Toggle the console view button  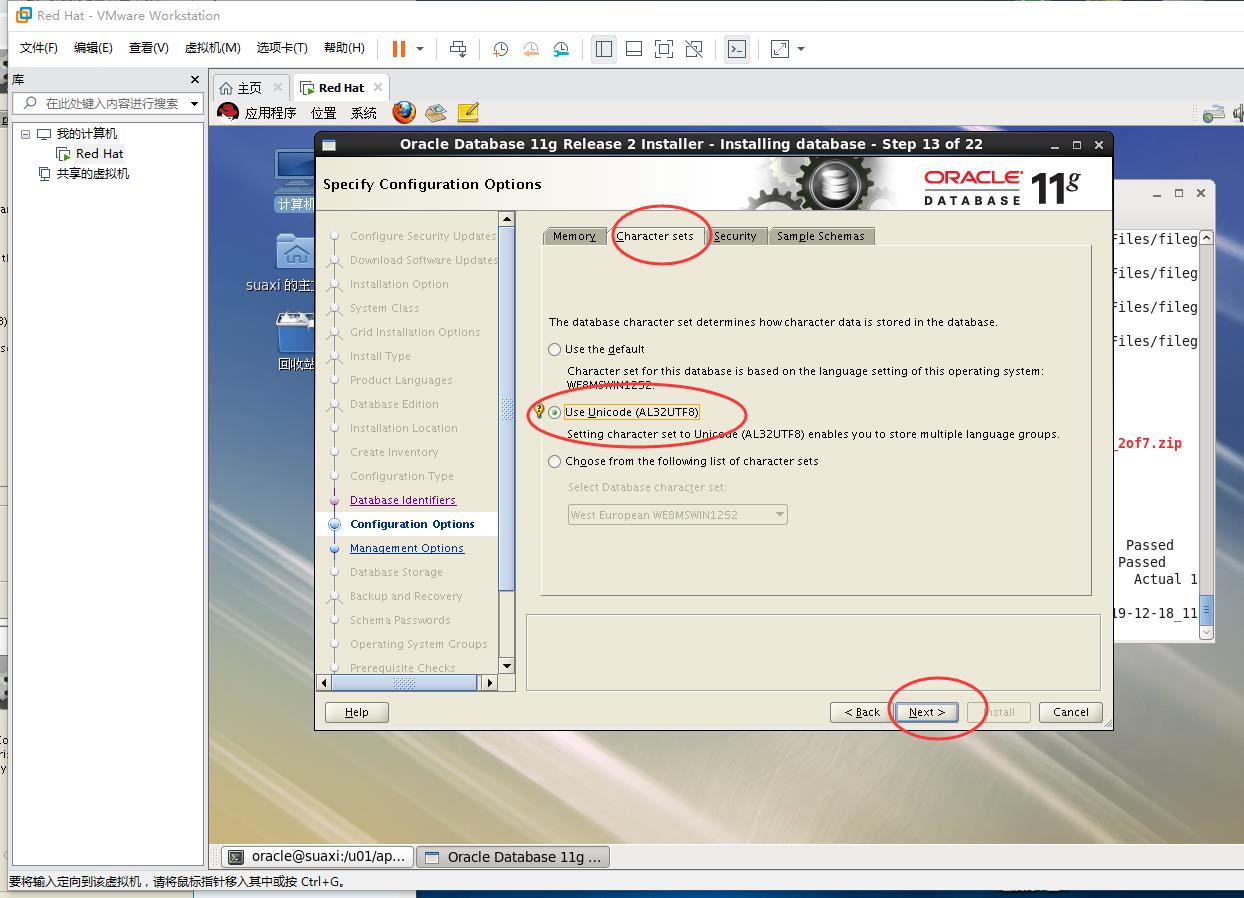(737, 48)
